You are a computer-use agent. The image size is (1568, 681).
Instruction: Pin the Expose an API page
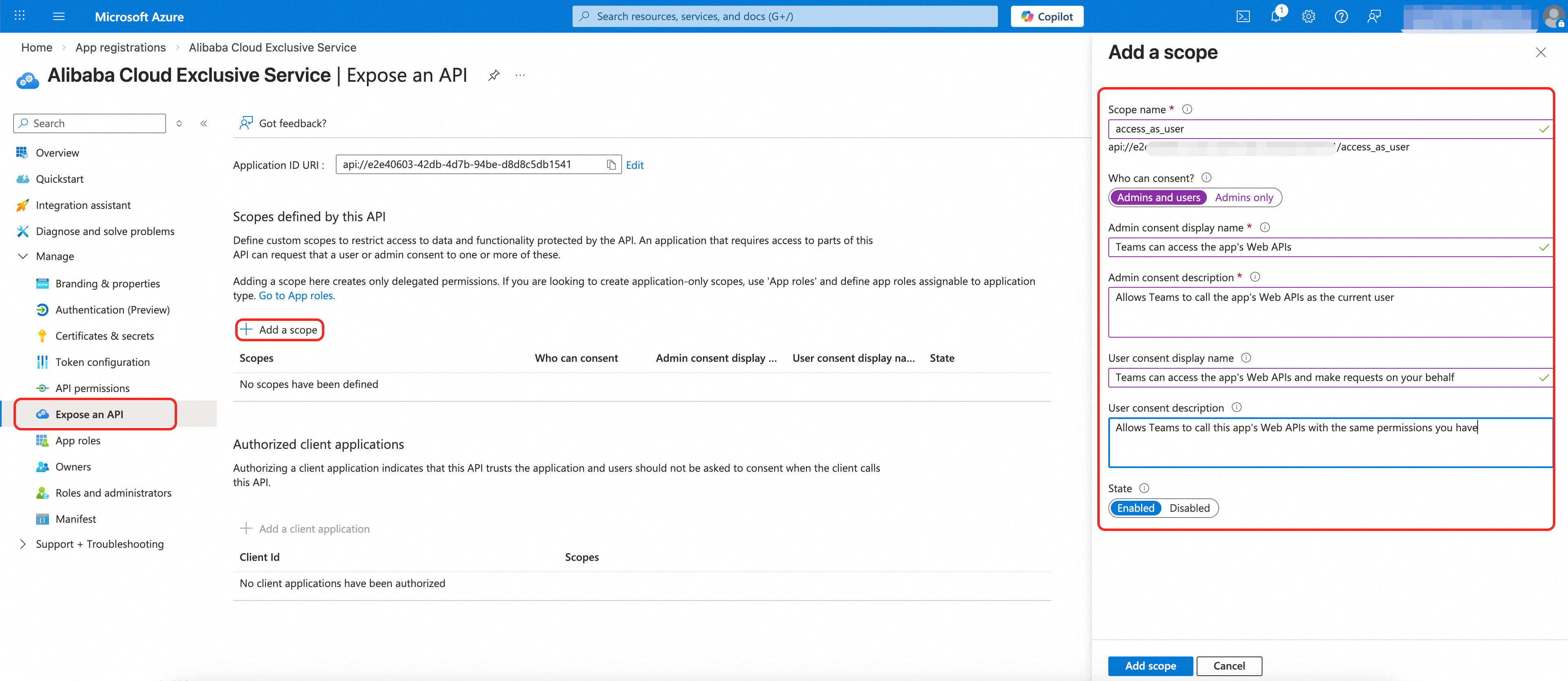494,76
